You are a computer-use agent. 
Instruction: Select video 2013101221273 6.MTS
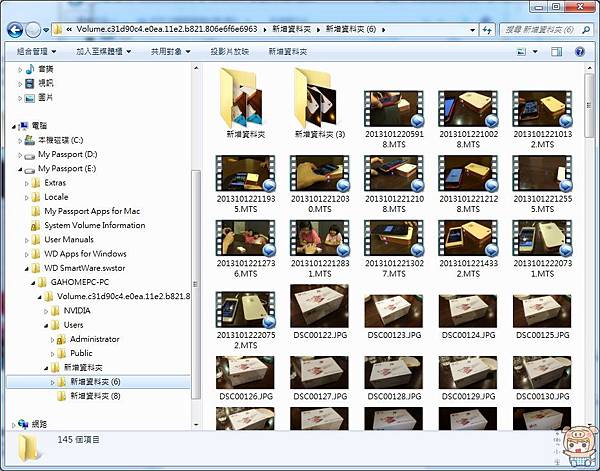pyautogui.click(x=245, y=249)
